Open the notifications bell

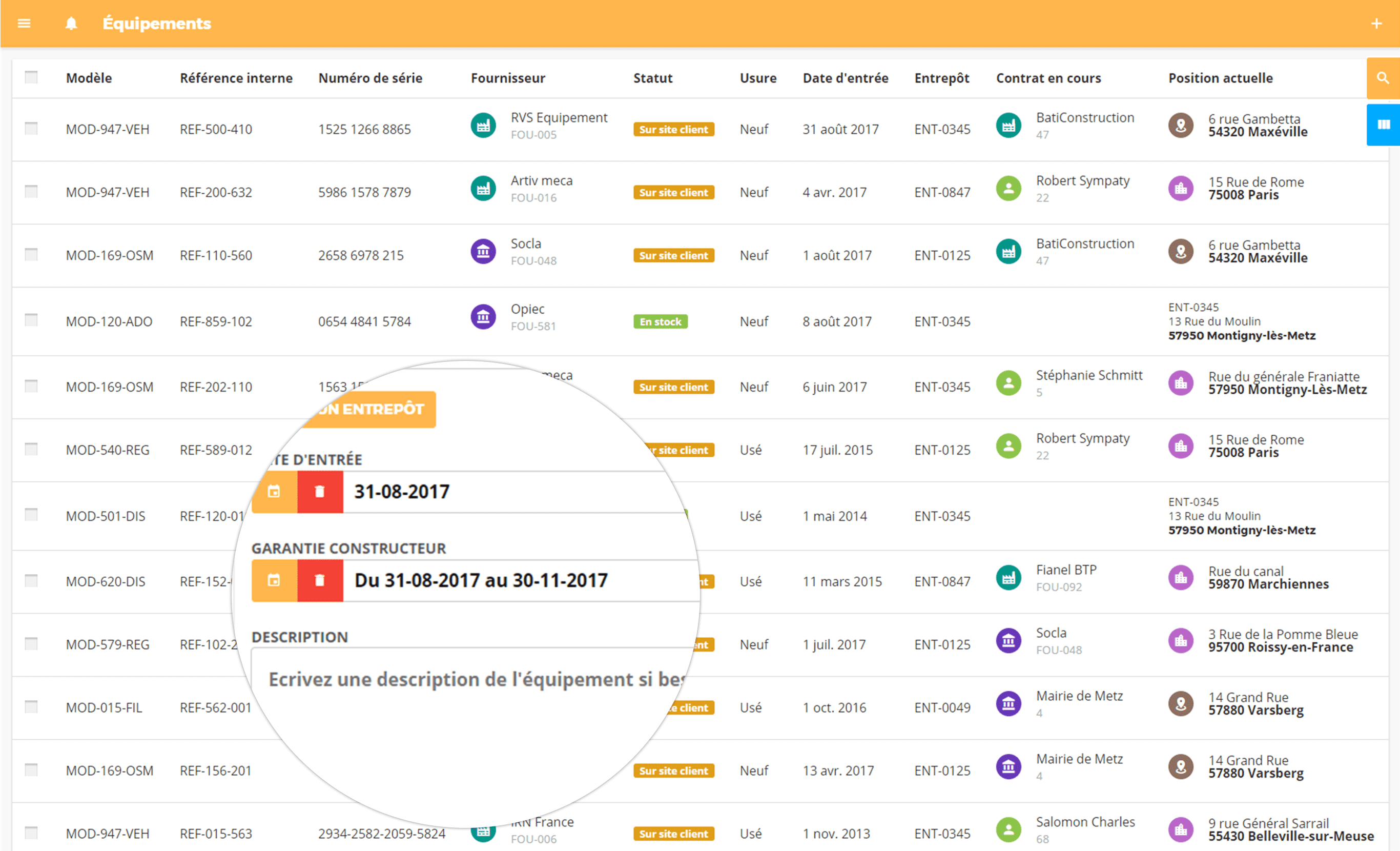click(x=71, y=23)
